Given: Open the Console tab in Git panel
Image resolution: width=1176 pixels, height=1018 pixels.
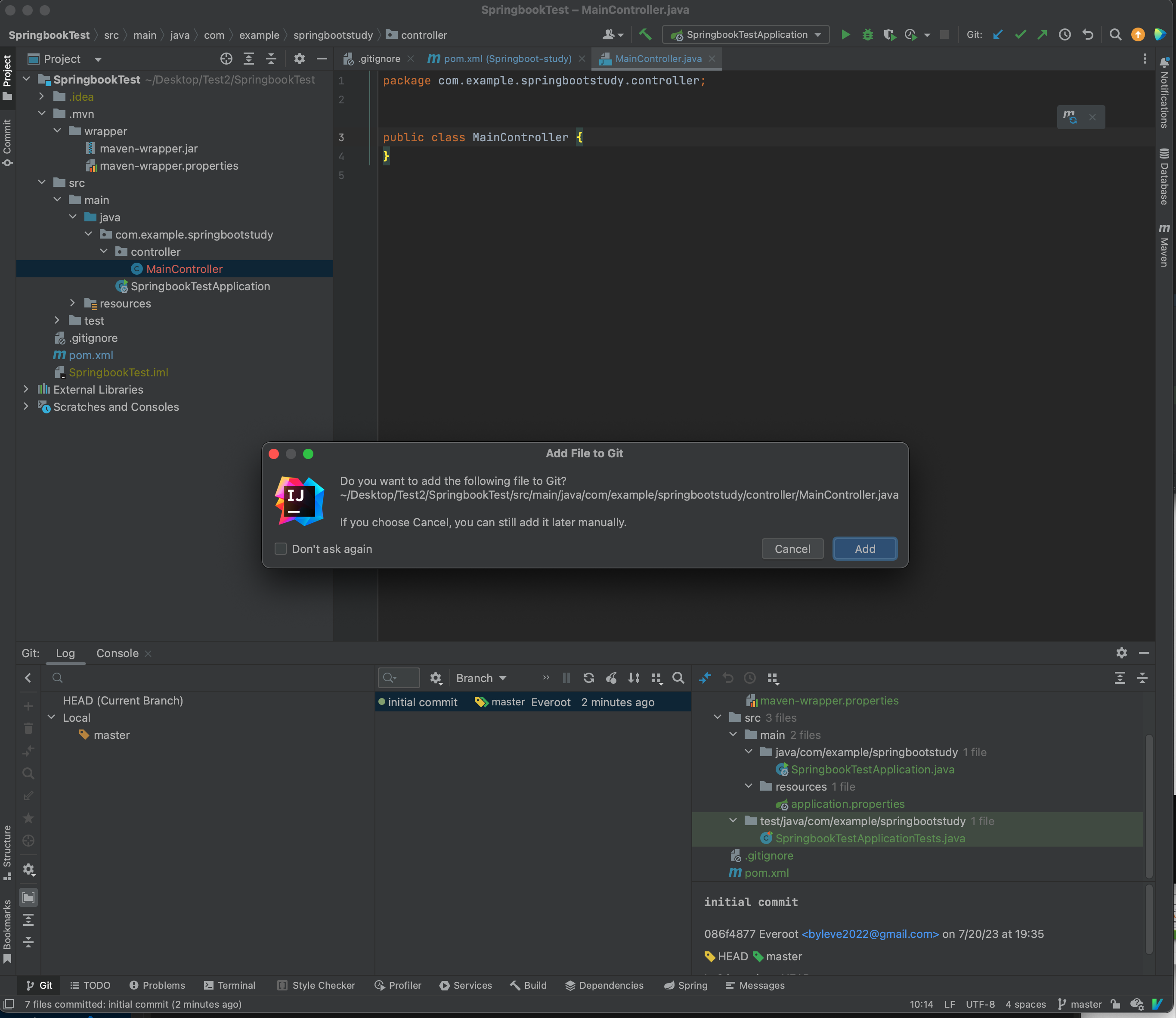Looking at the screenshot, I should coord(117,653).
